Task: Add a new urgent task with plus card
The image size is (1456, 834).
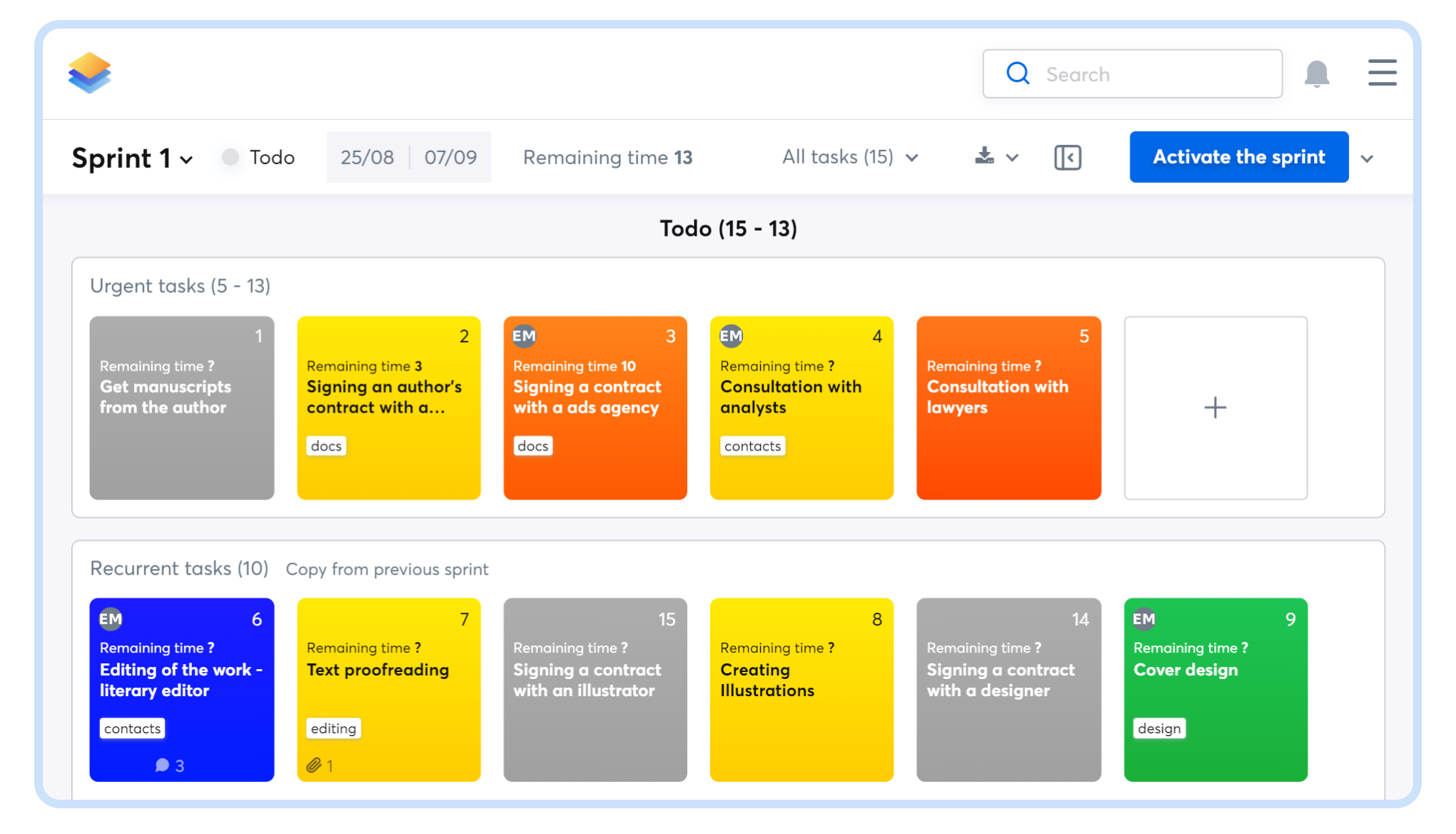Action: click(x=1215, y=408)
